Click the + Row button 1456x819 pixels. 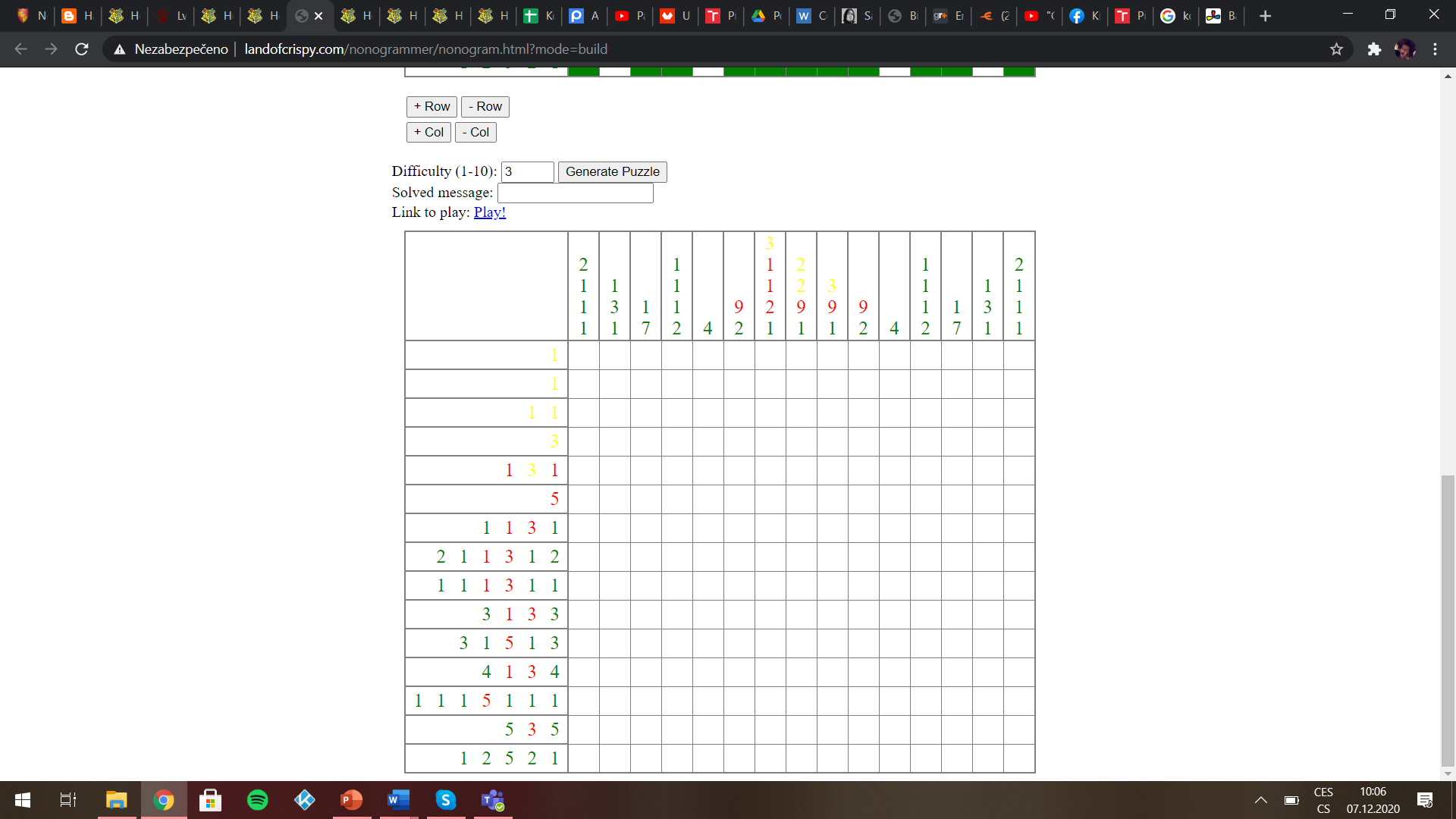click(x=431, y=107)
